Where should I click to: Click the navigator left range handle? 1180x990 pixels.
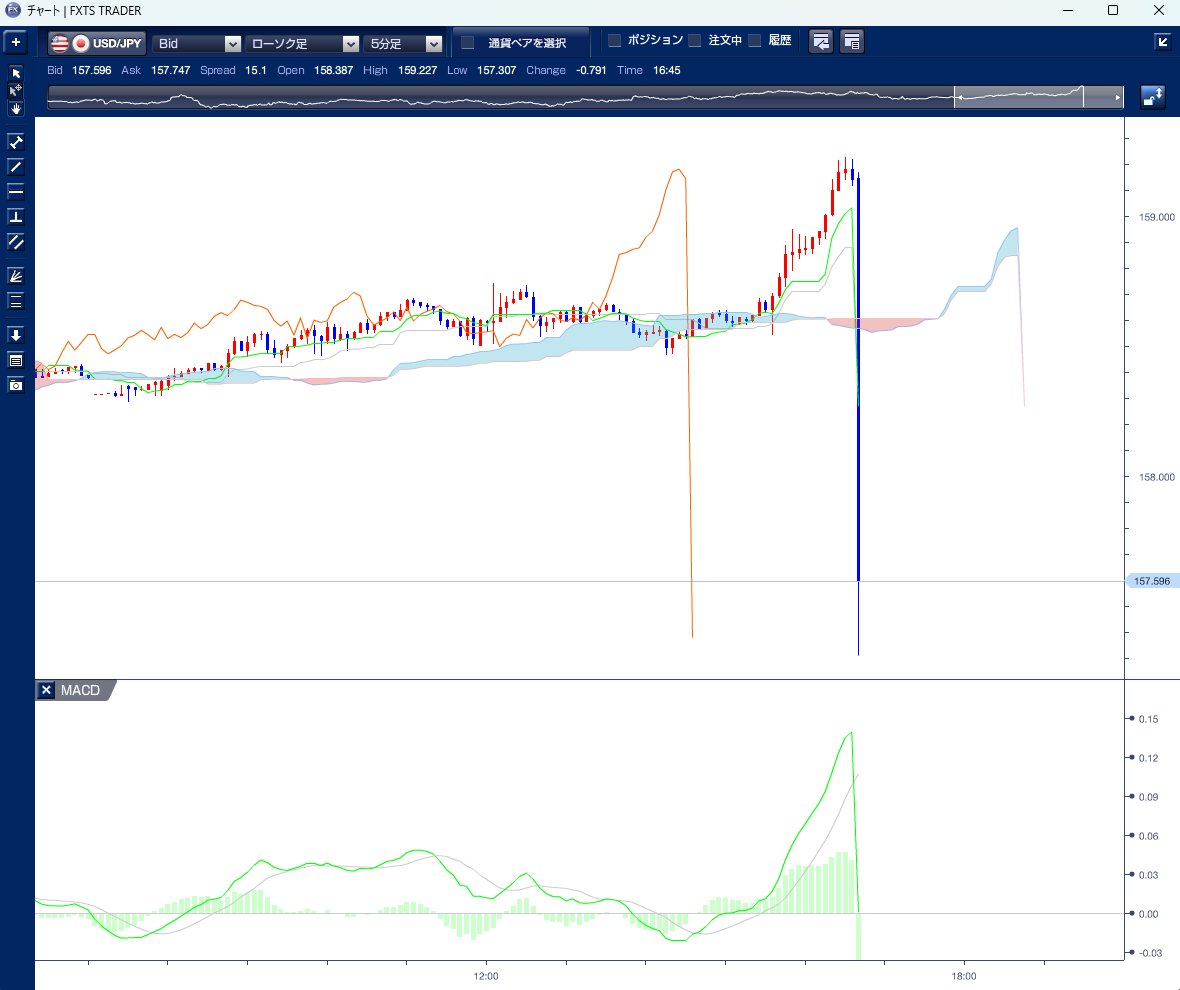(956, 97)
